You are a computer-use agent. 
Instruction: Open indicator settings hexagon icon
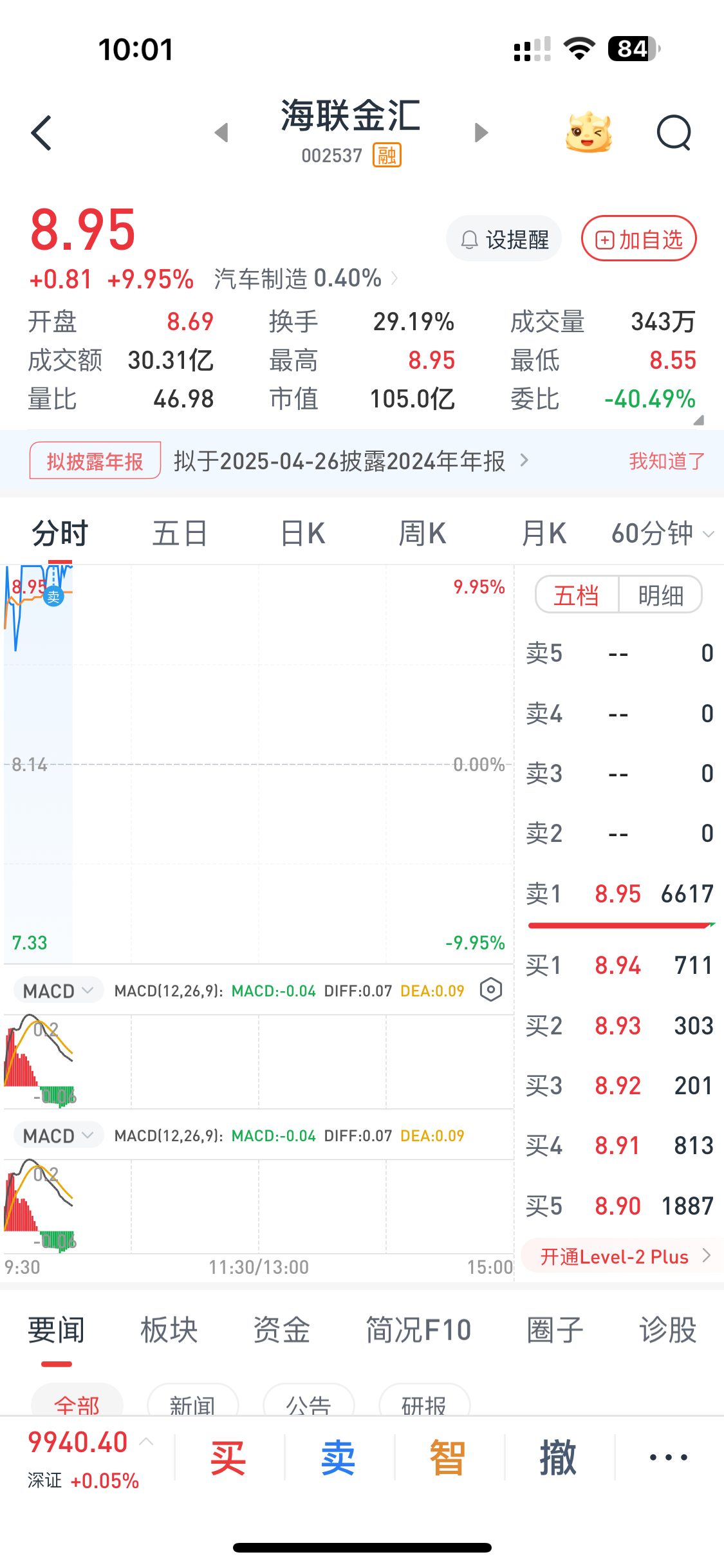(x=491, y=990)
